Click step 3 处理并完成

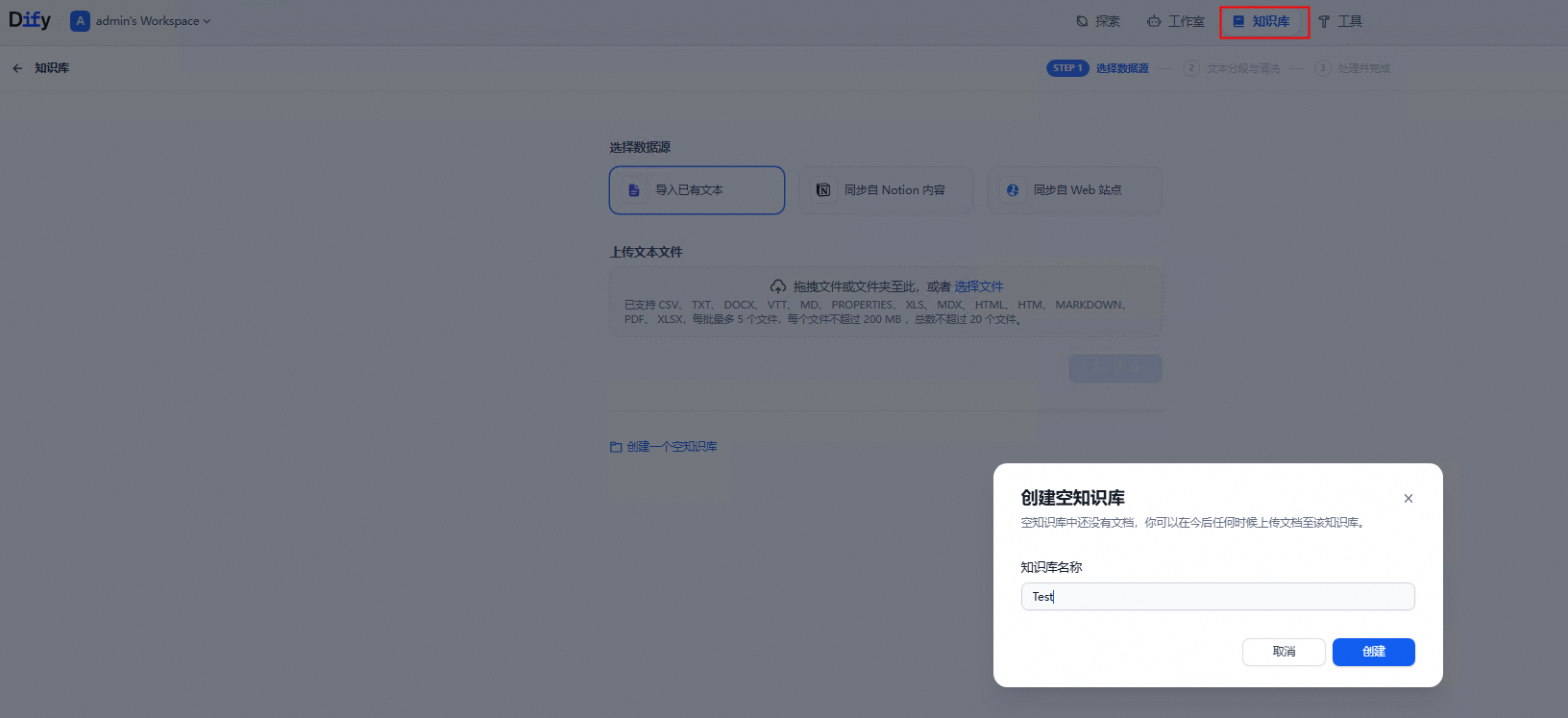1353,68
